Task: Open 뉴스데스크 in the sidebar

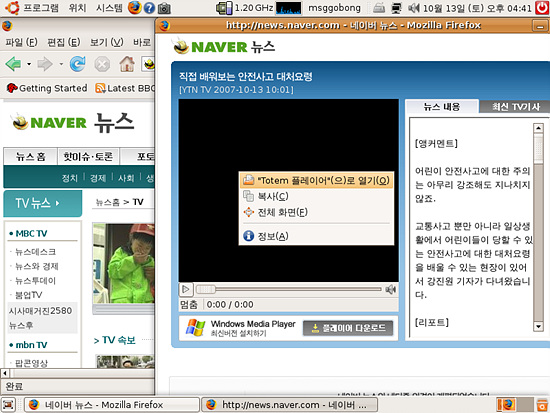Action: point(35,252)
